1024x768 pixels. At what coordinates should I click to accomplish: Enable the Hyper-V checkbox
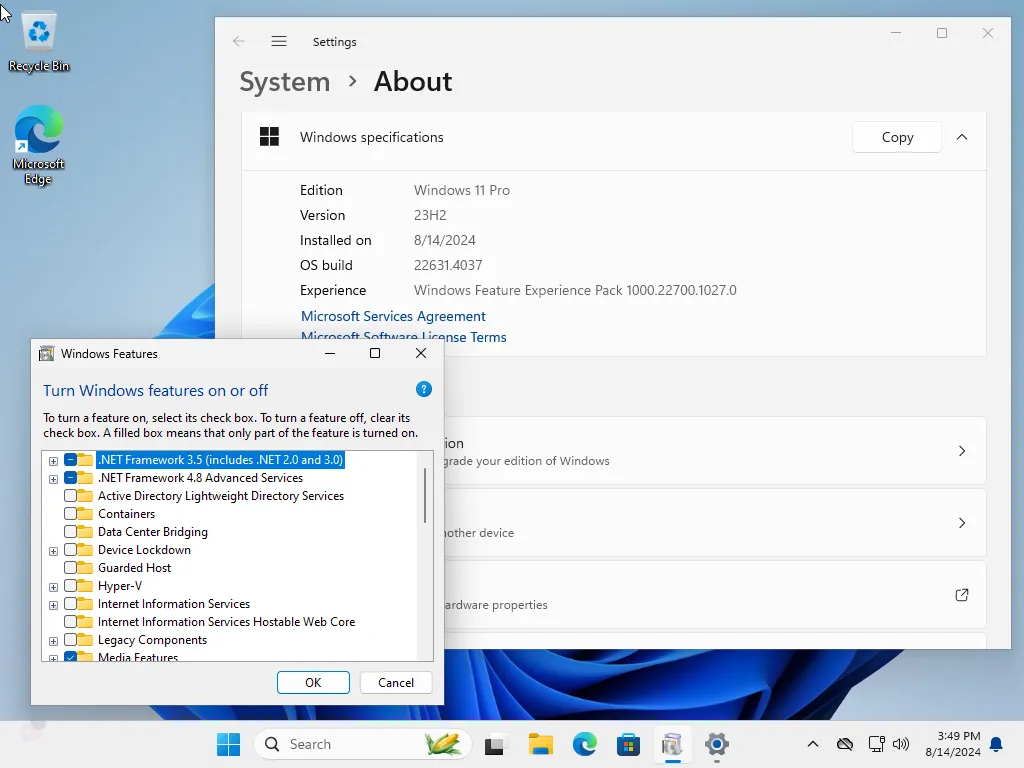coord(71,586)
